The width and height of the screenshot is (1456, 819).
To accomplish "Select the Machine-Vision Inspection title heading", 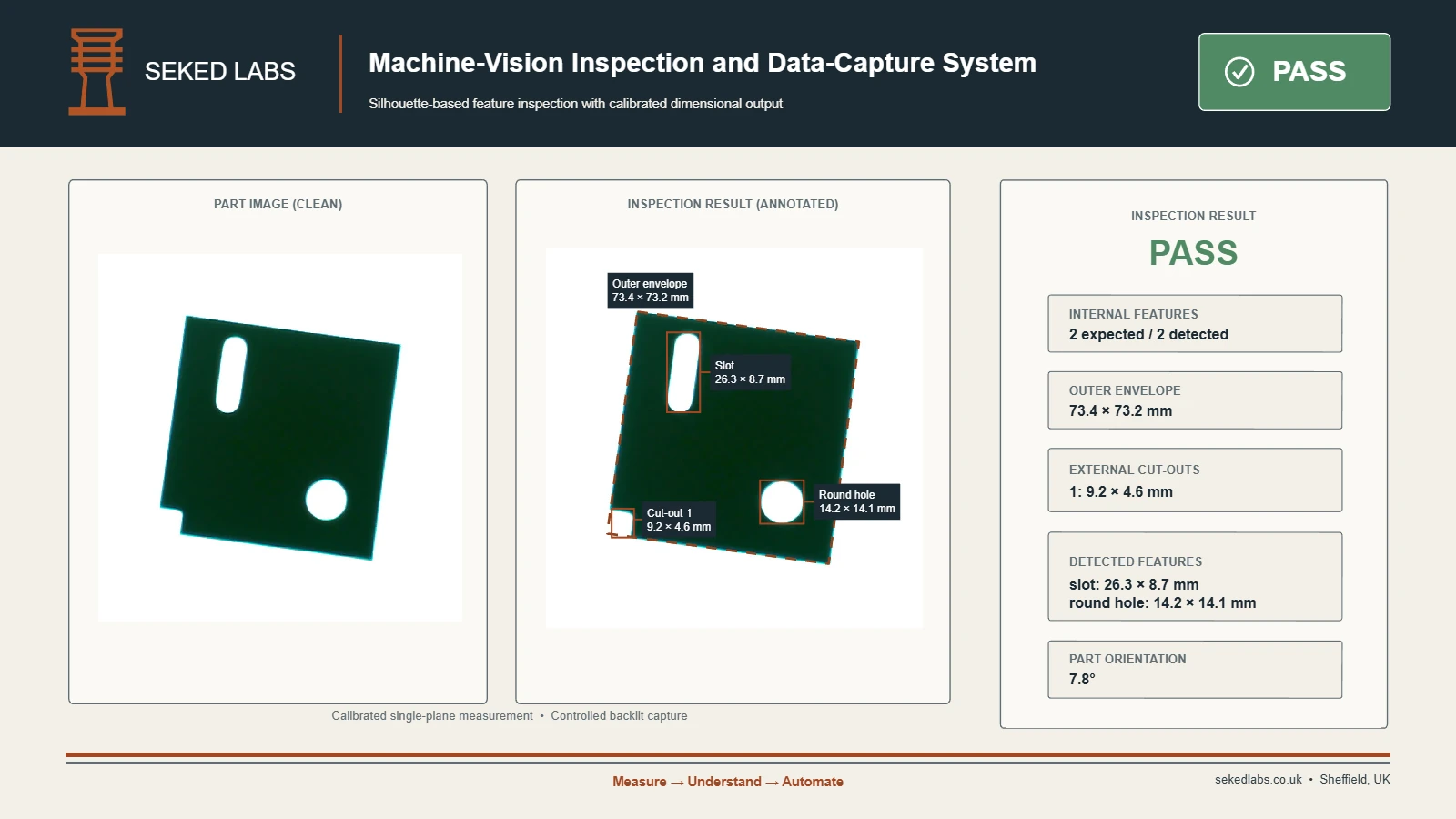I will pos(703,63).
